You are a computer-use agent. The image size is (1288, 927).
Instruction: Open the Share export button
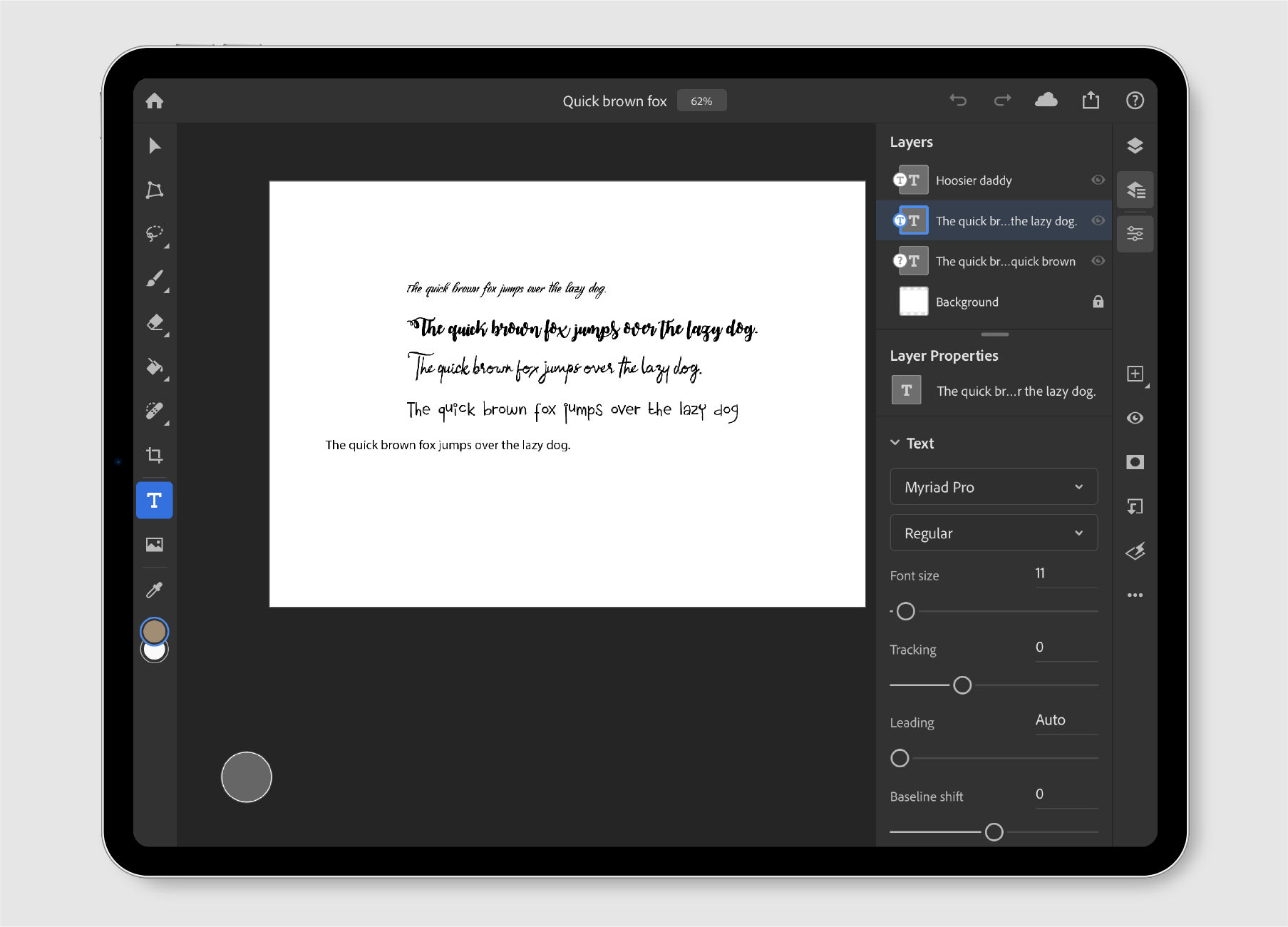click(1090, 100)
